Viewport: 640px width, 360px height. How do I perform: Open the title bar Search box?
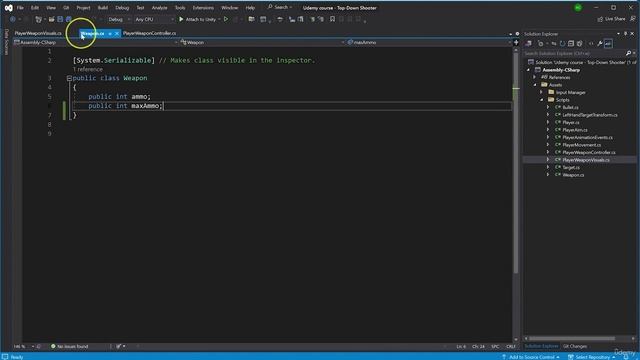280,7
